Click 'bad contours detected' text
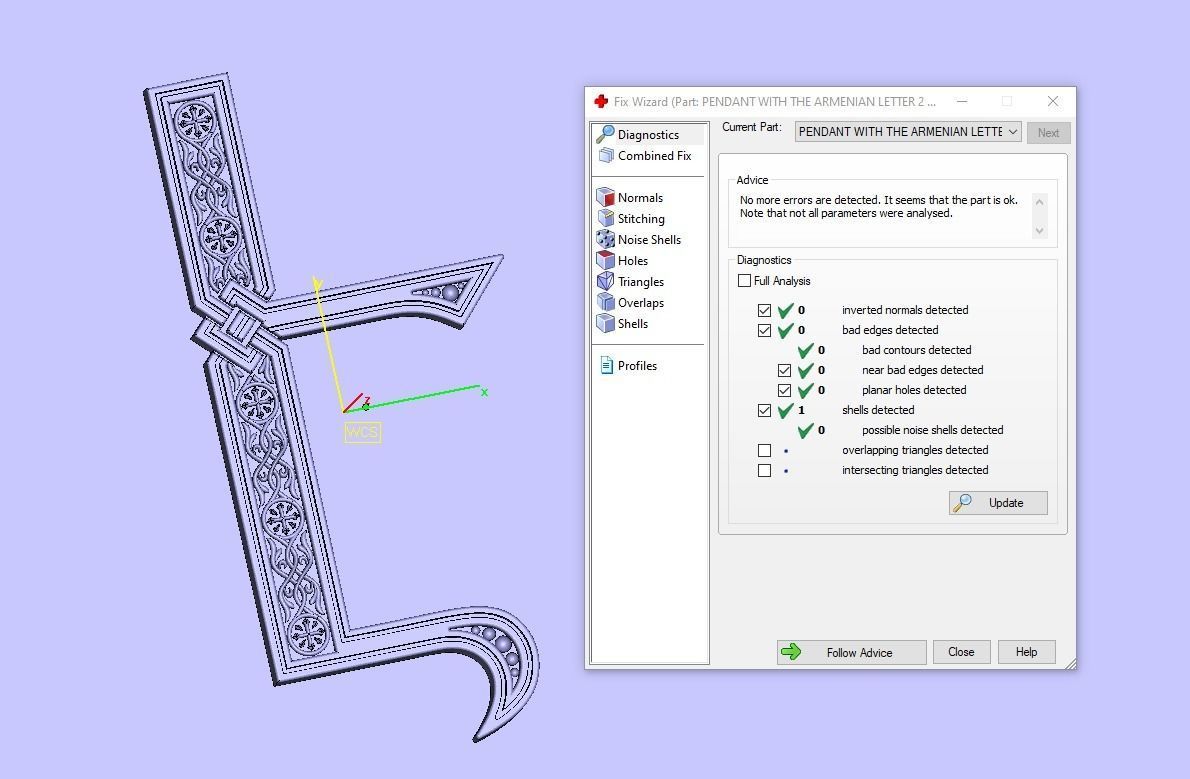 (x=916, y=350)
